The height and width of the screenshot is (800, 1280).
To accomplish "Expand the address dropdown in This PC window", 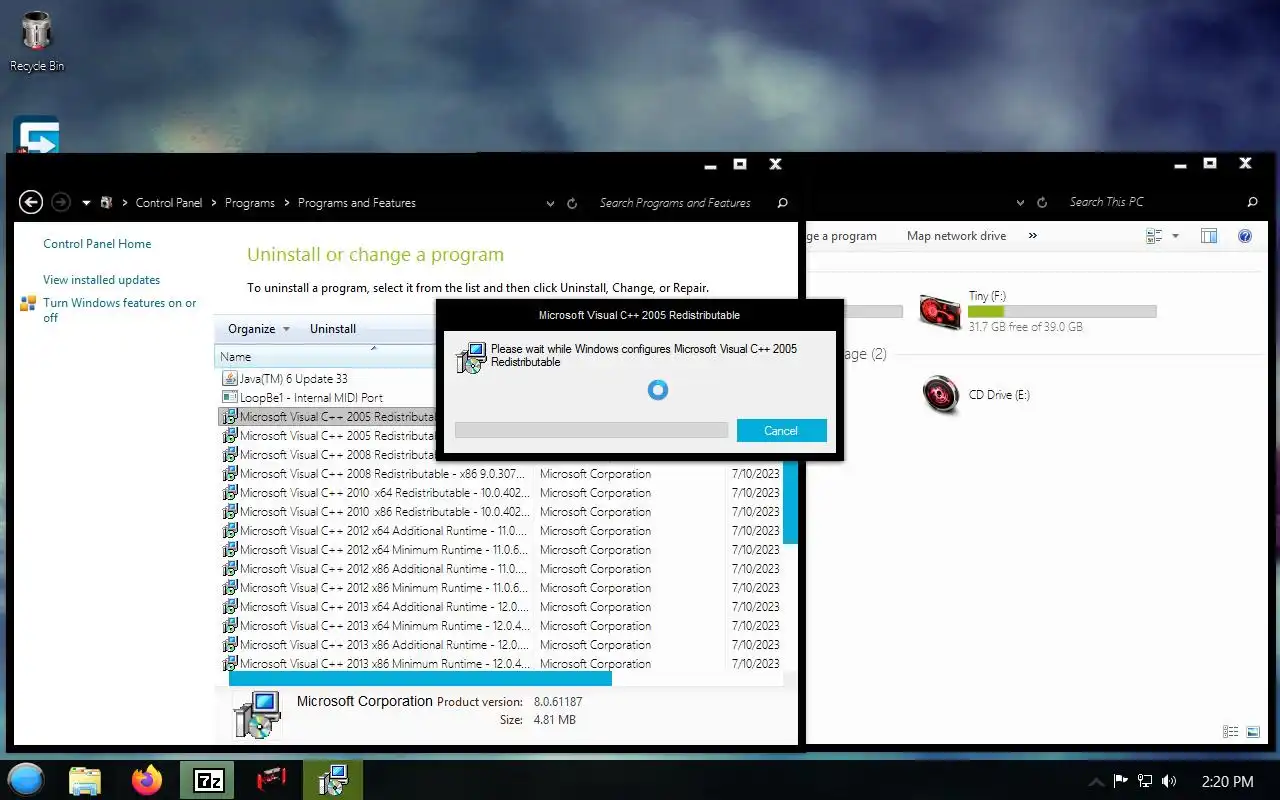I will pyautogui.click(x=1020, y=202).
